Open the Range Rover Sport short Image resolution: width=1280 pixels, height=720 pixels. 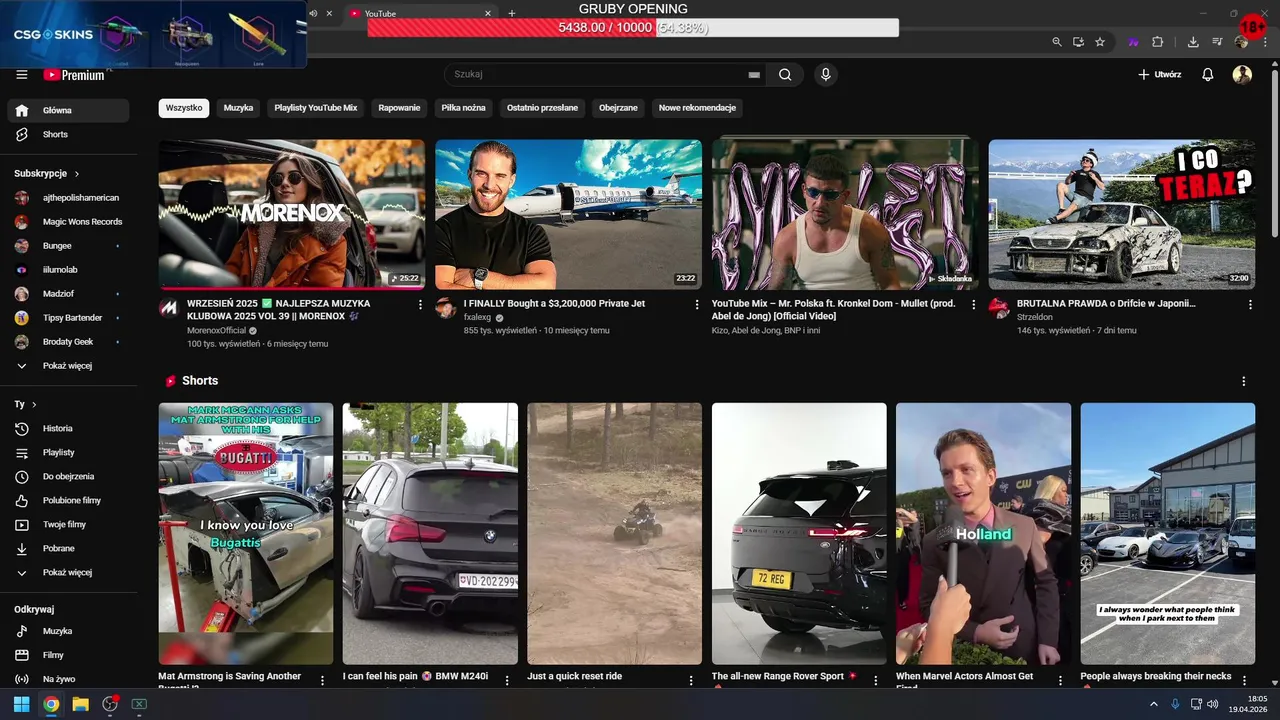tap(799, 534)
